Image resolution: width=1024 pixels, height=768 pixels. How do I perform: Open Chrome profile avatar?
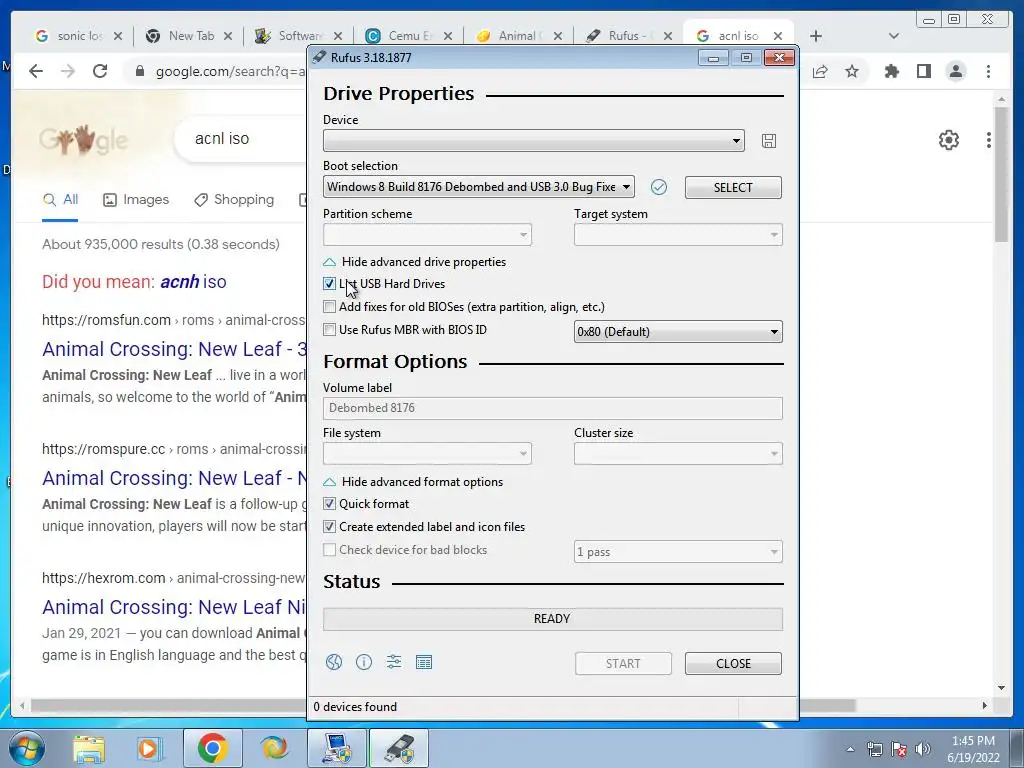coord(956,71)
